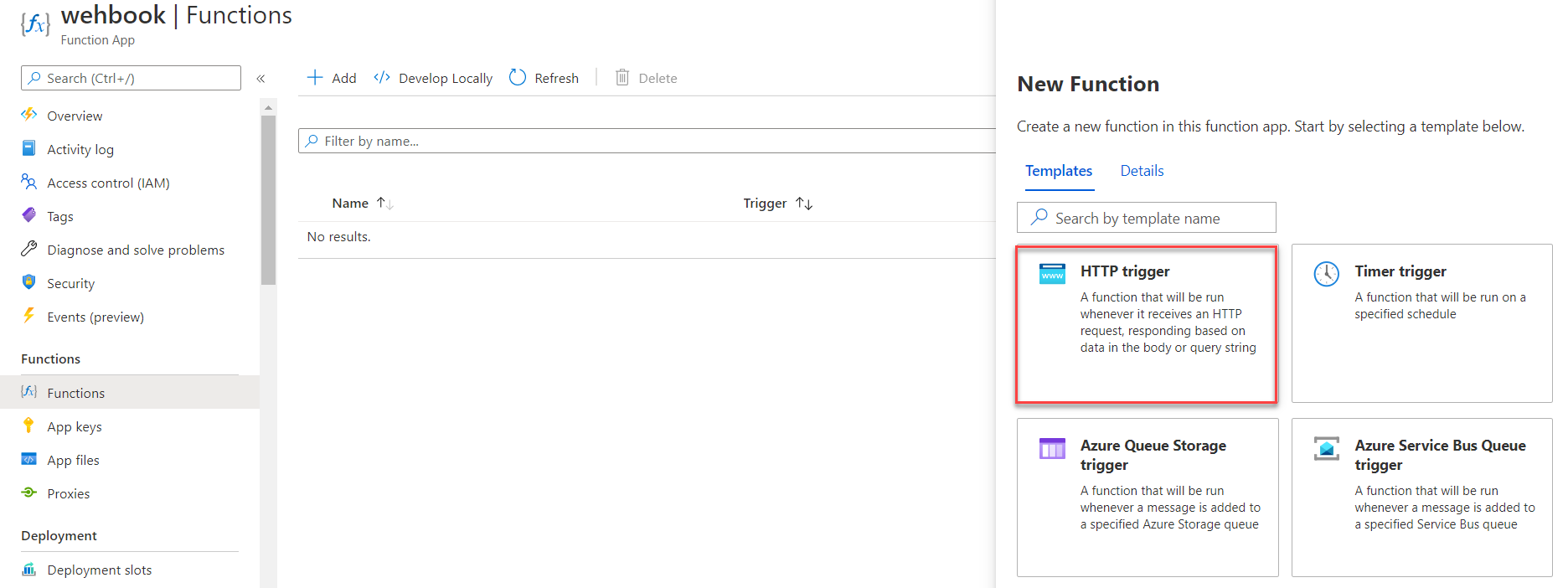Click the Security shield icon

pyautogui.click(x=29, y=282)
